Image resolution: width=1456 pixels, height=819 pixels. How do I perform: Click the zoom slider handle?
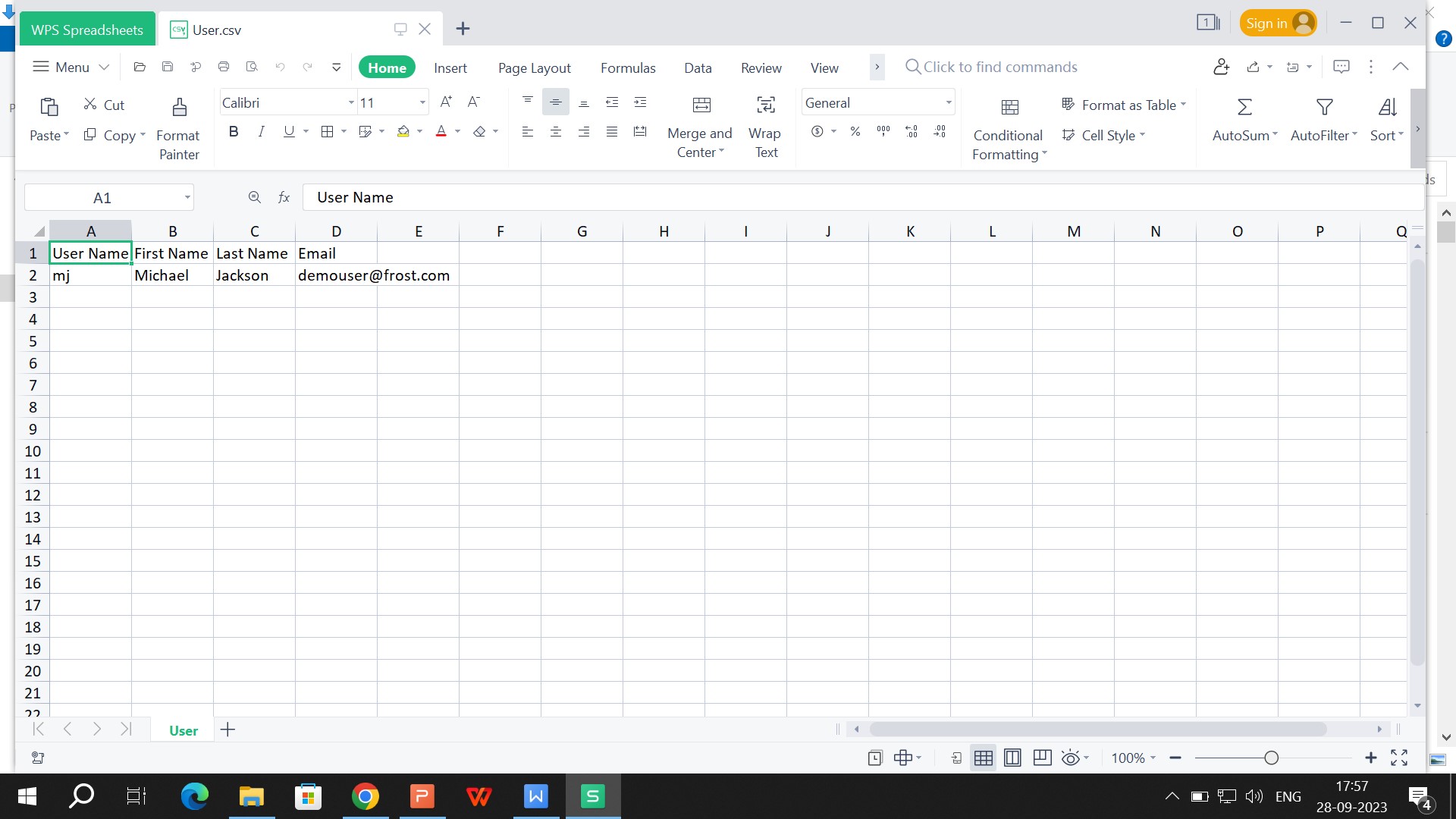1272,758
